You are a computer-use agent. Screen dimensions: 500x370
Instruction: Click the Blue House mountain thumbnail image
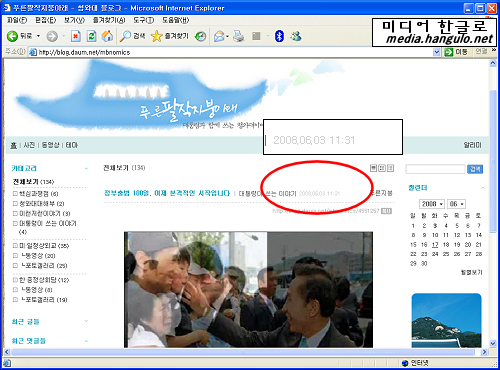446,320
